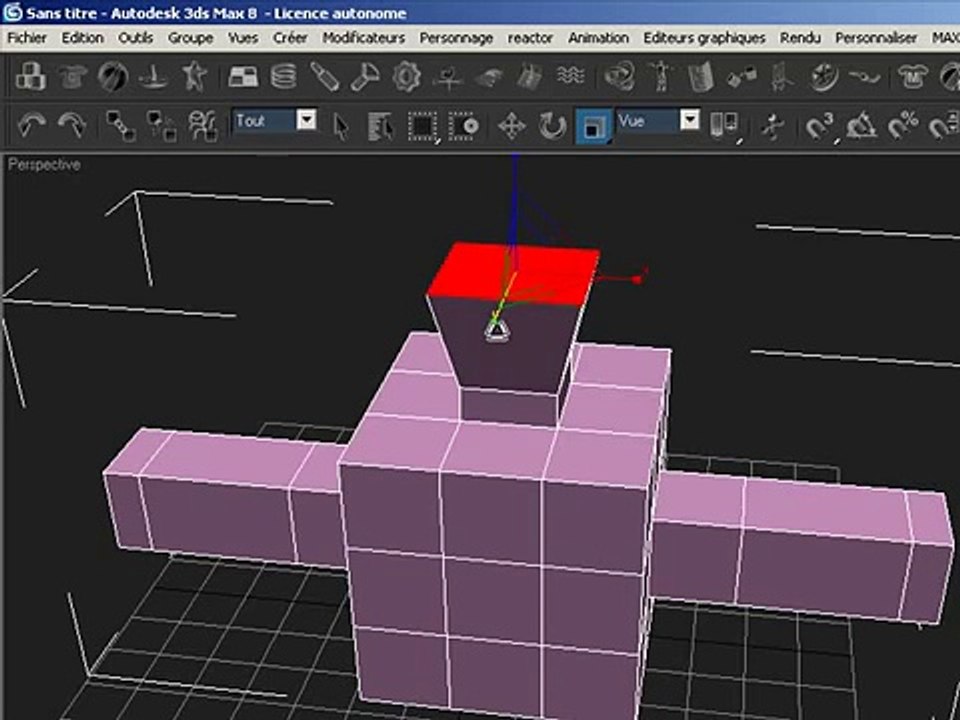
Task: Open the Outils menu
Action: point(135,38)
